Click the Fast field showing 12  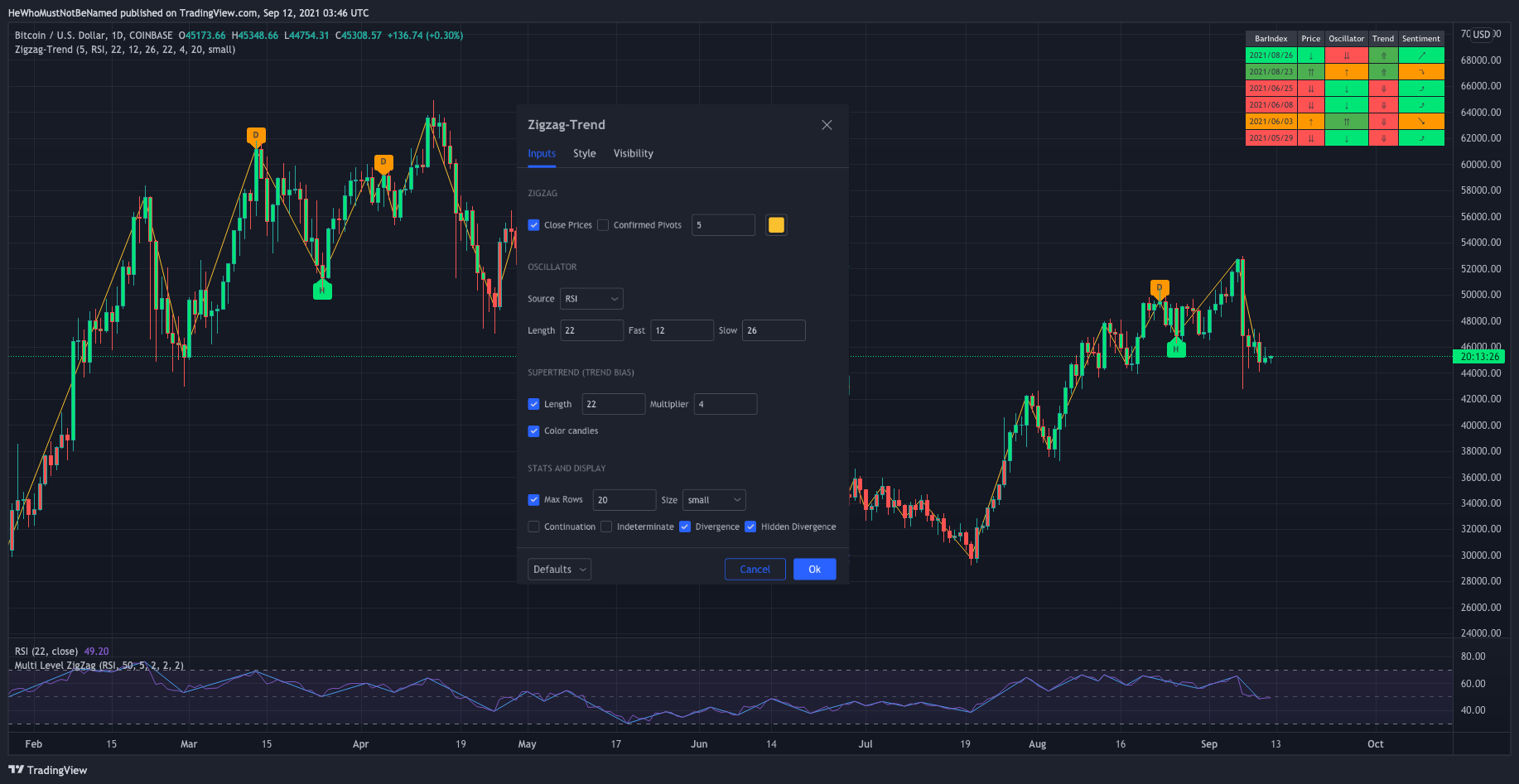tap(682, 330)
